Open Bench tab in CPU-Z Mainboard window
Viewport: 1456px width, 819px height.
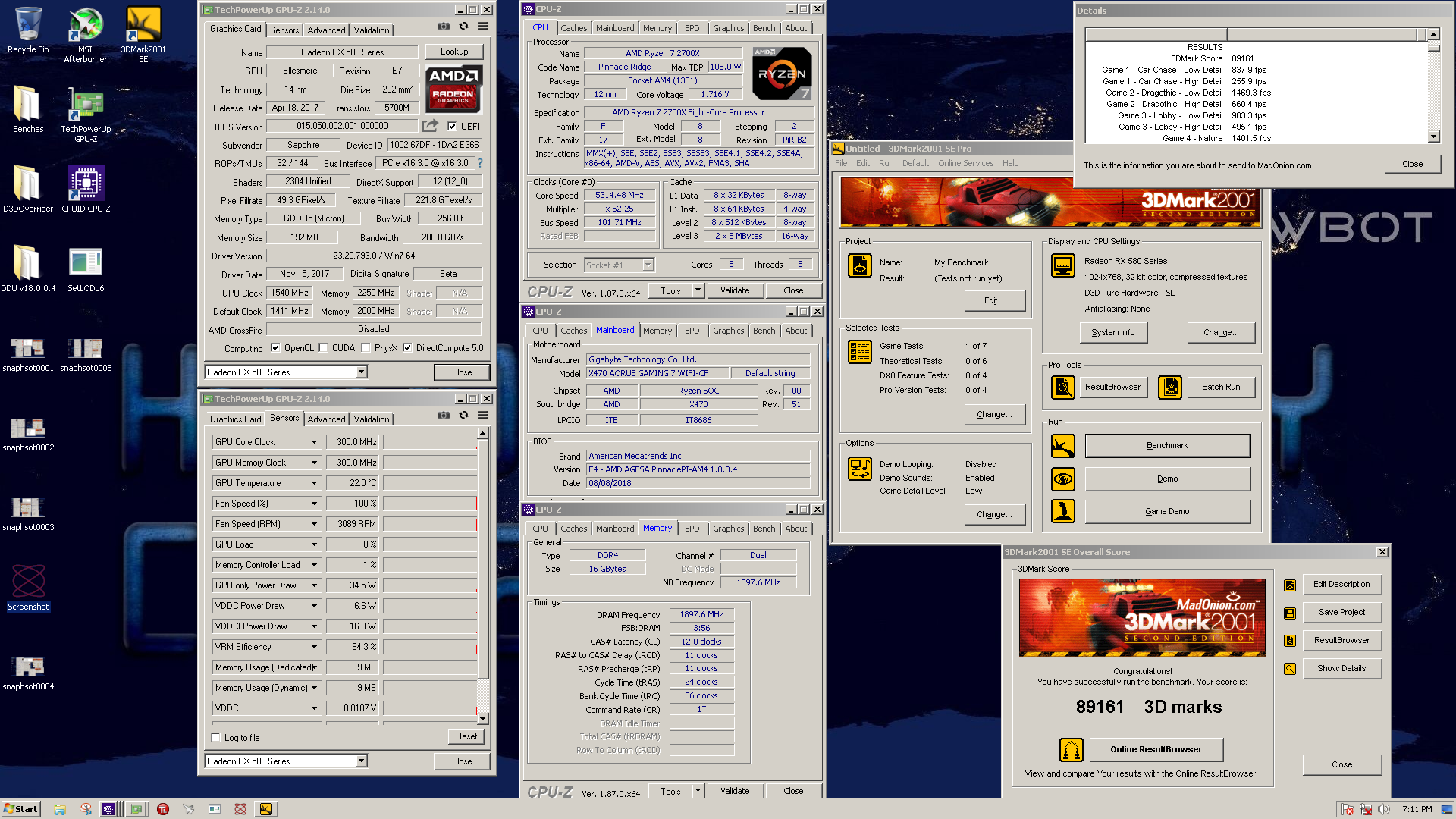(764, 331)
